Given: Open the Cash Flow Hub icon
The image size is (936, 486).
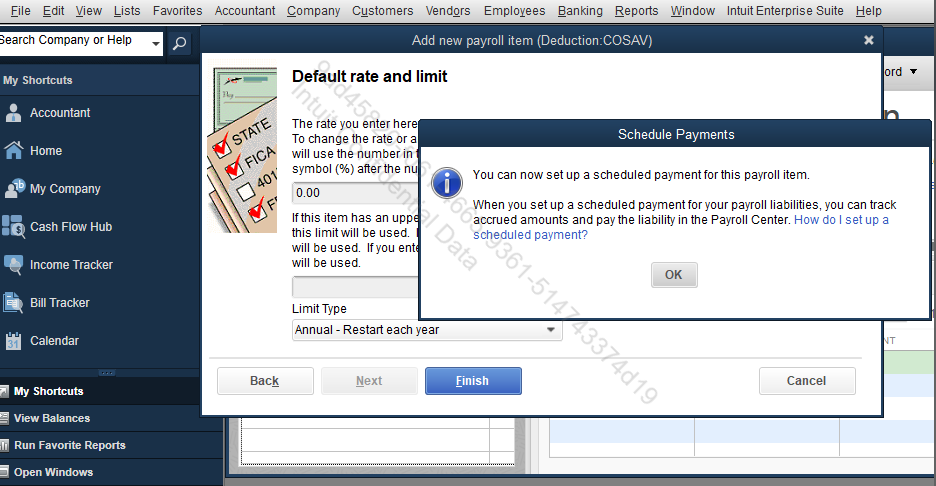Looking at the screenshot, I should 14,227.
